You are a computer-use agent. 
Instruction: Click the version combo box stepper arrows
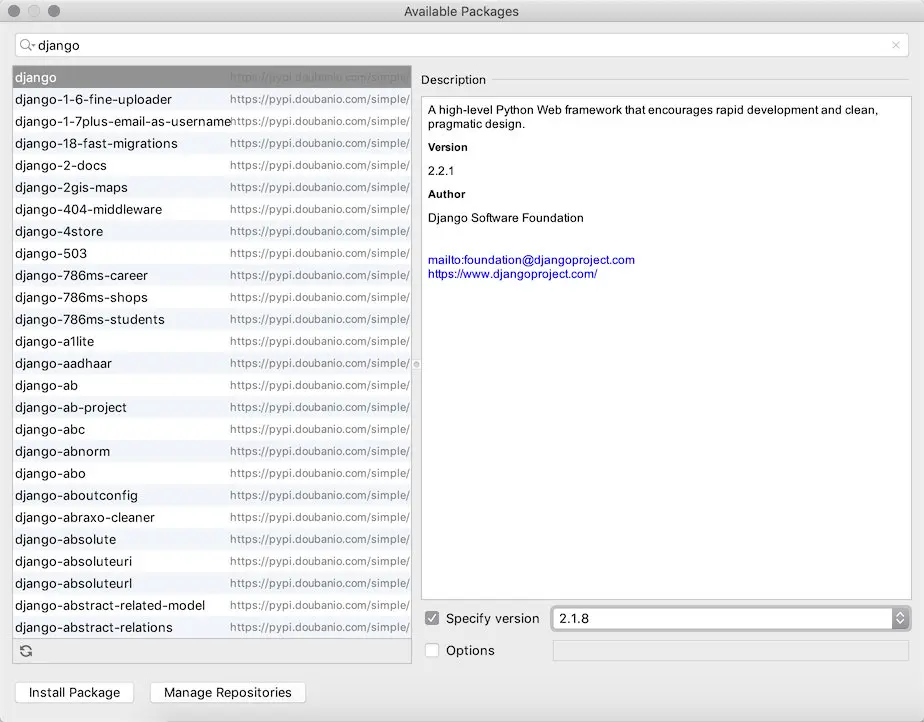[x=900, y=618]
